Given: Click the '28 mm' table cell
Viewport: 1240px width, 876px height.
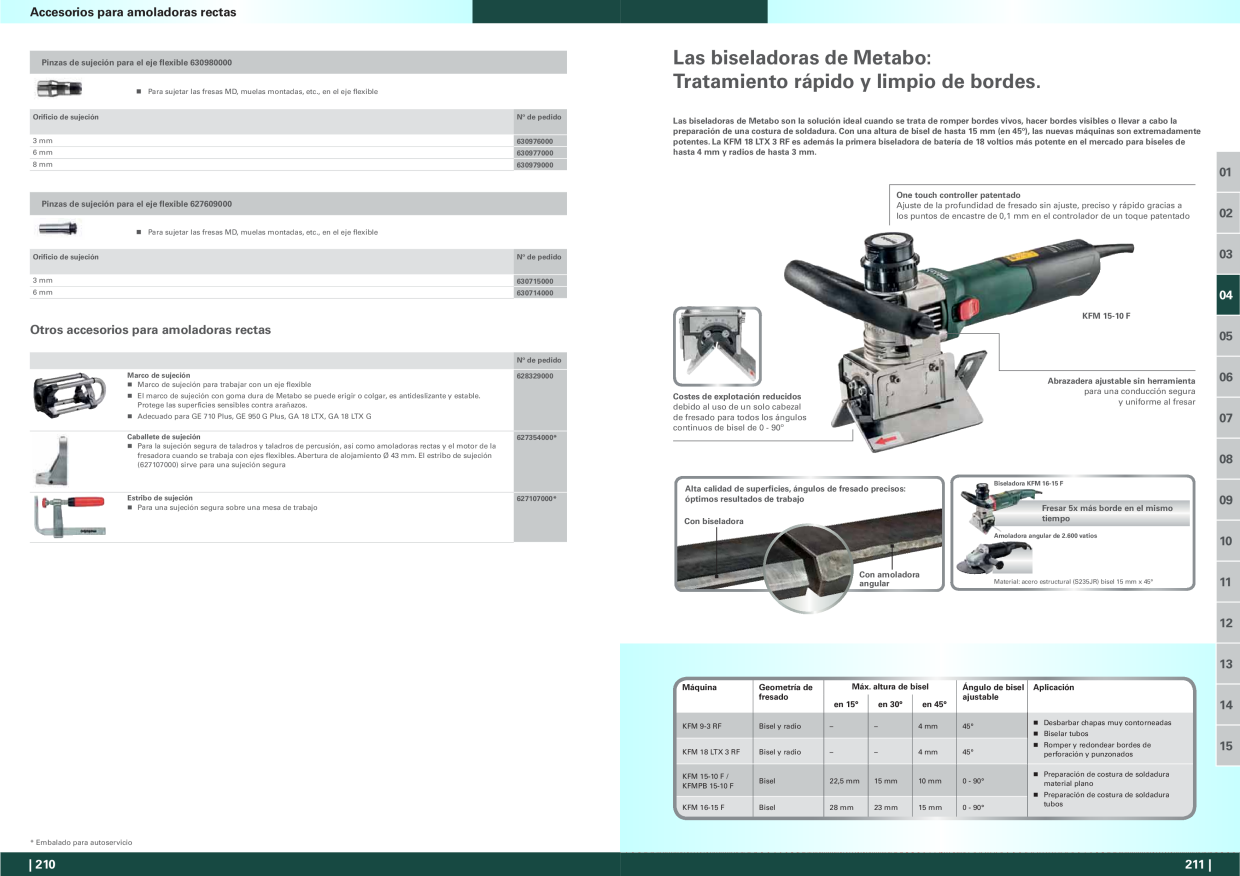Looking at the screenshot, I should (x=841, y=807).
